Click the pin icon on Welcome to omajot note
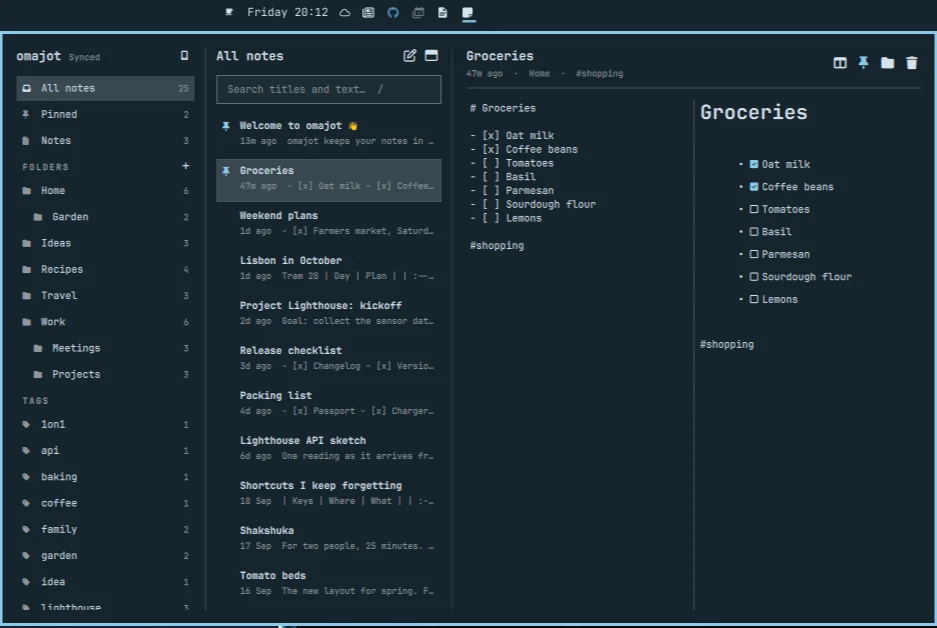937x628 pixels. 226,125
